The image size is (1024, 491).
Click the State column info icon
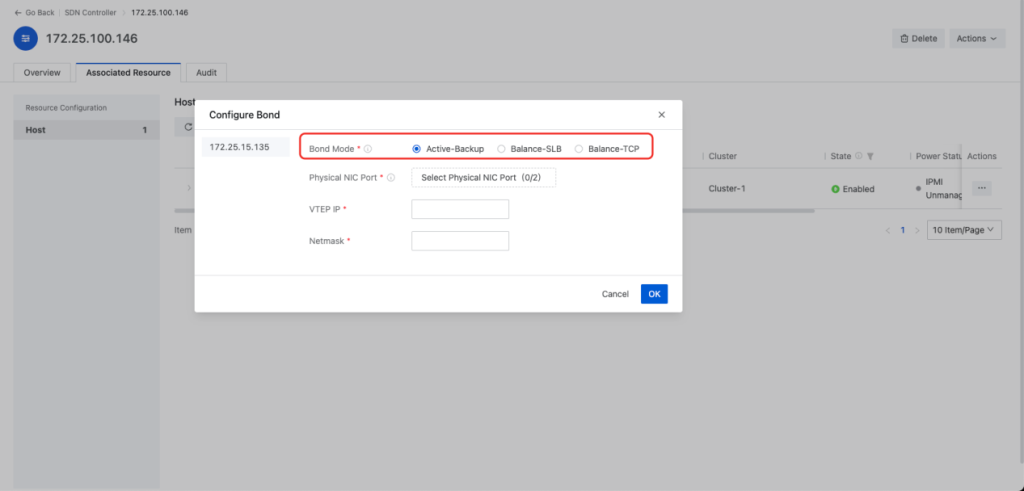pos(859,157)
